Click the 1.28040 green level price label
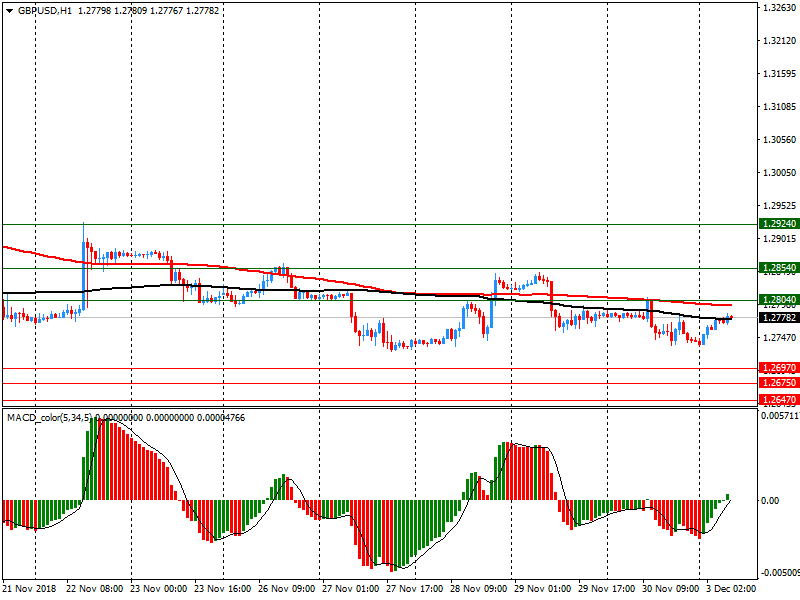Screen dimensions: 800x600 (x=778, y=300)
